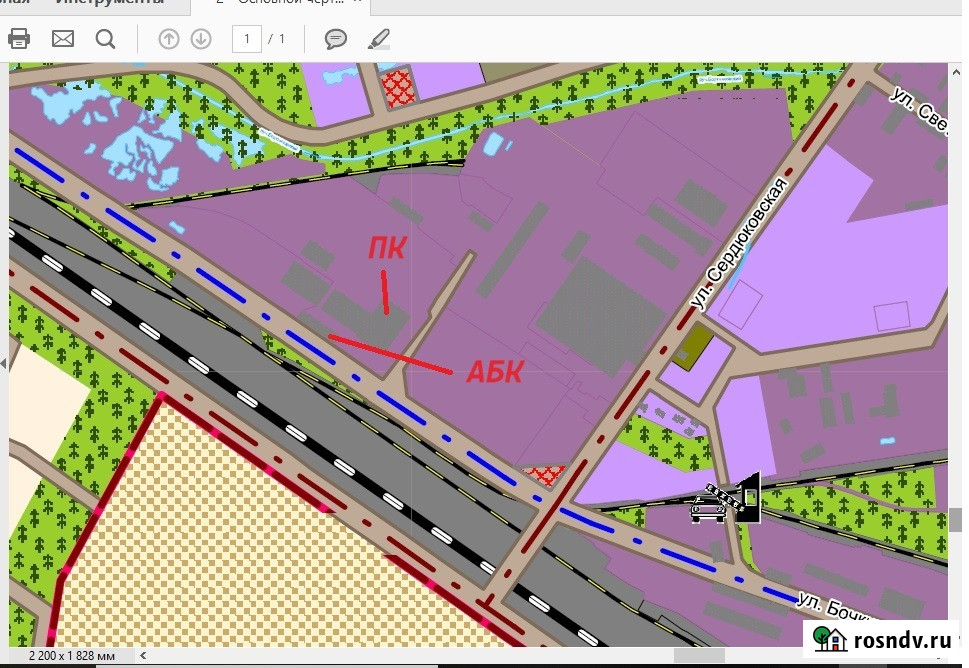Click the red ПК label on map
Screen dimensions: 969x668
click(x=387, y=248)
